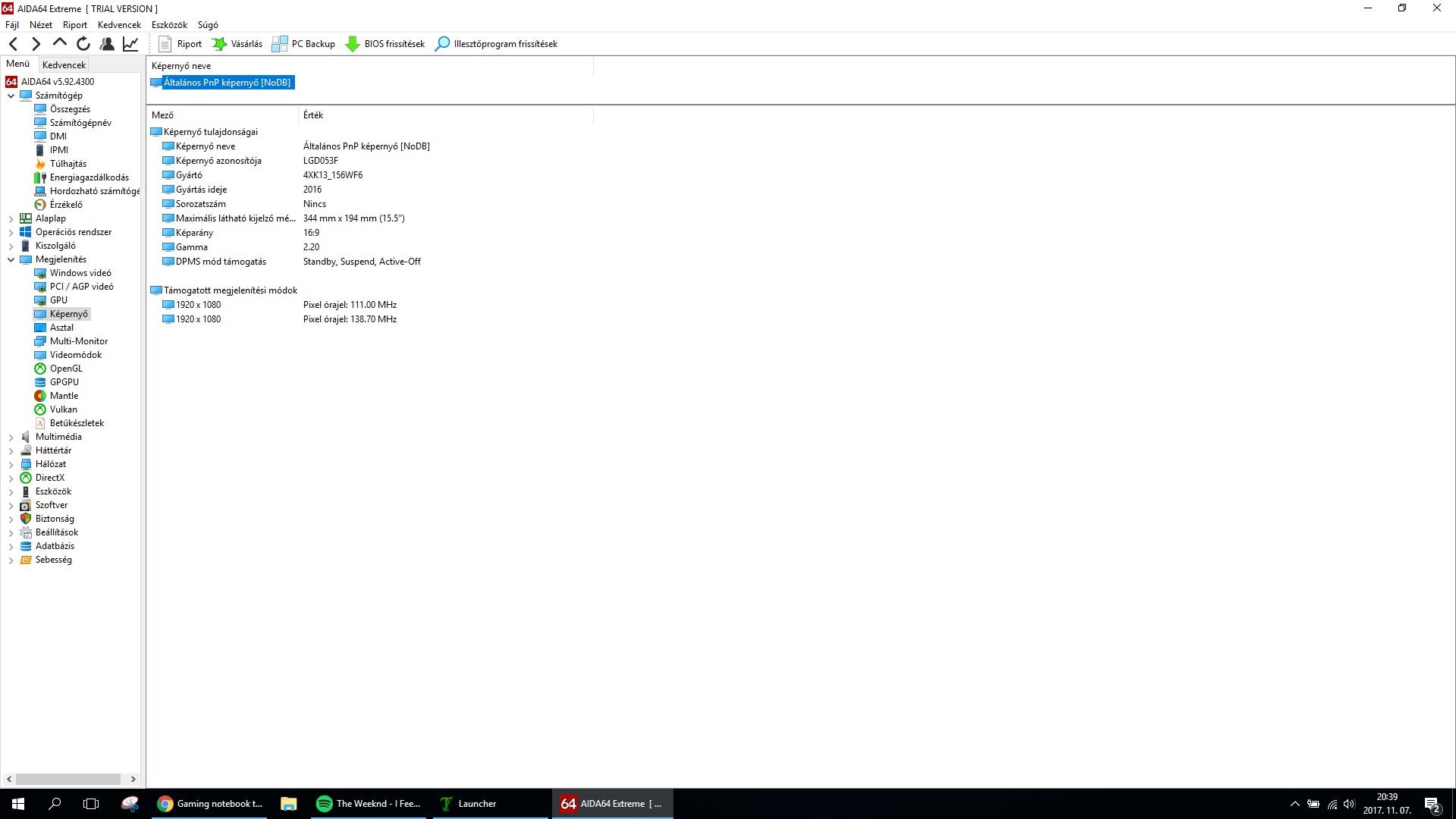
Task: Generate a Riport from the toolbar
Action: [x=180, y=44]
